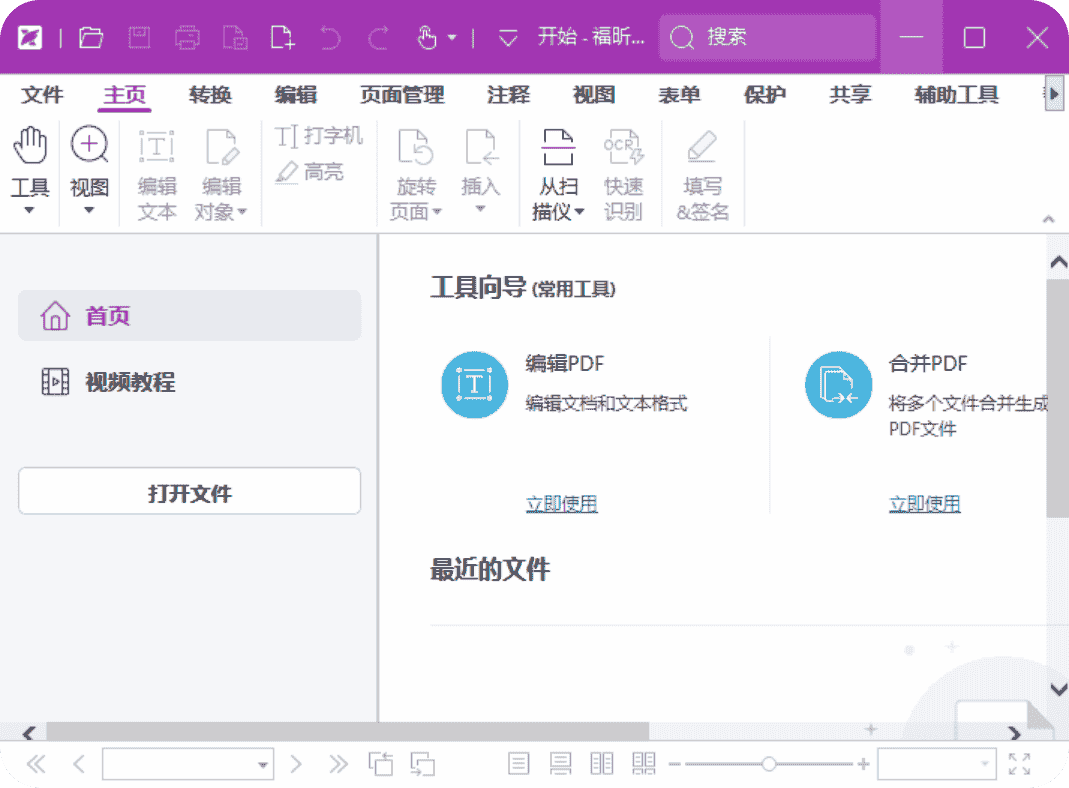
Task: Click the 合并PDF circular wizard icon
Action: click(838, 385)
